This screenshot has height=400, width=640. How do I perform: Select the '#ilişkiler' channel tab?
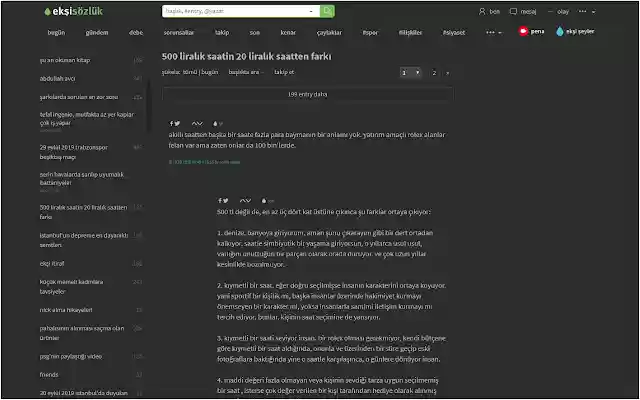click(410, 33)
